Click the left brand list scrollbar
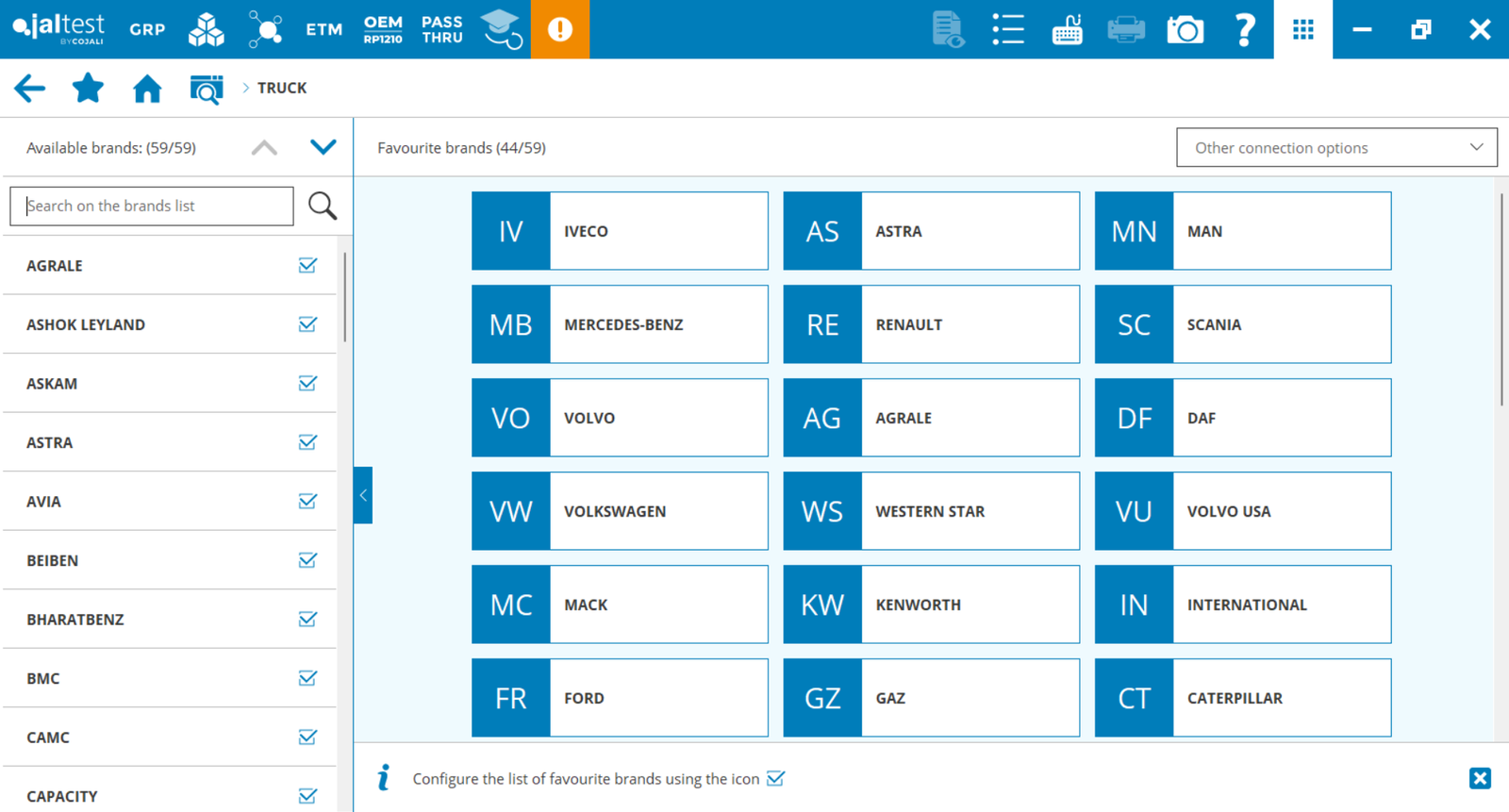The height and width of the screenshot is (812, 1509). (x=345, y=297)
